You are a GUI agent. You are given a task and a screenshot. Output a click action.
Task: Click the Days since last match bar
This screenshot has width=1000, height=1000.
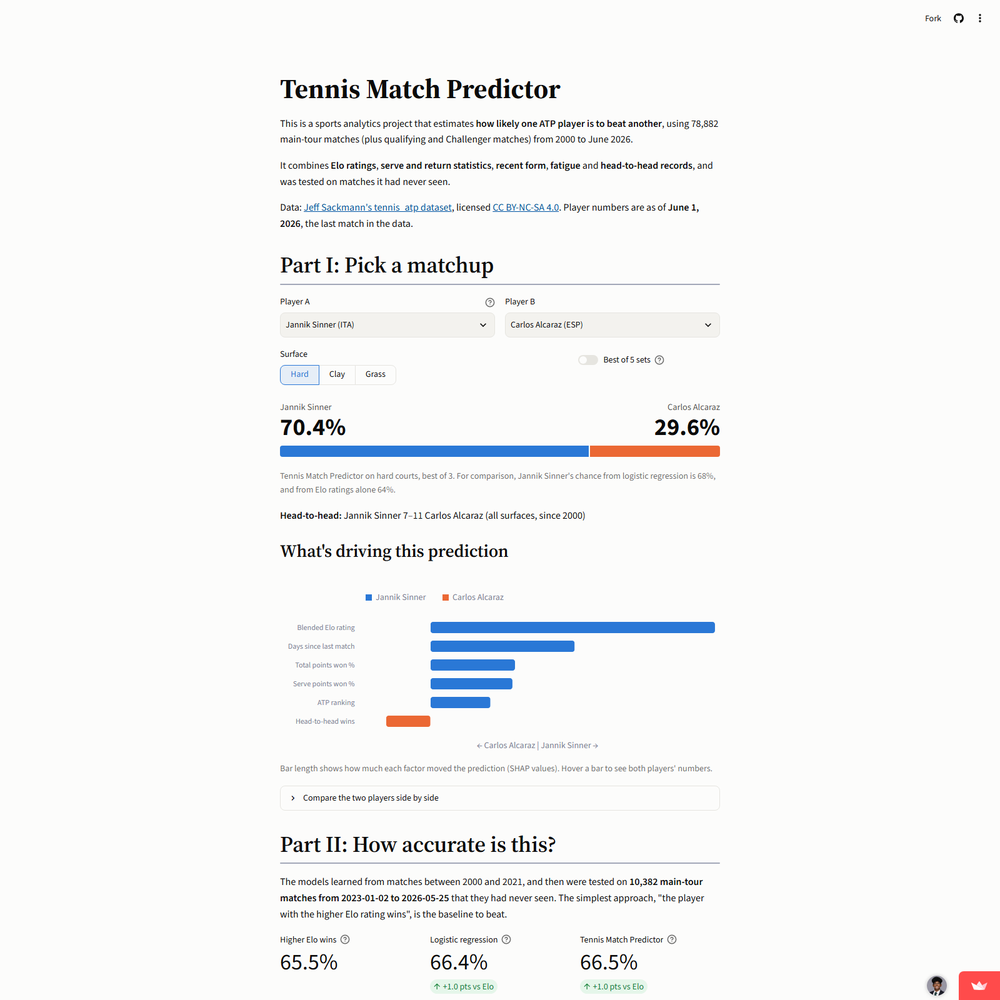503,647
